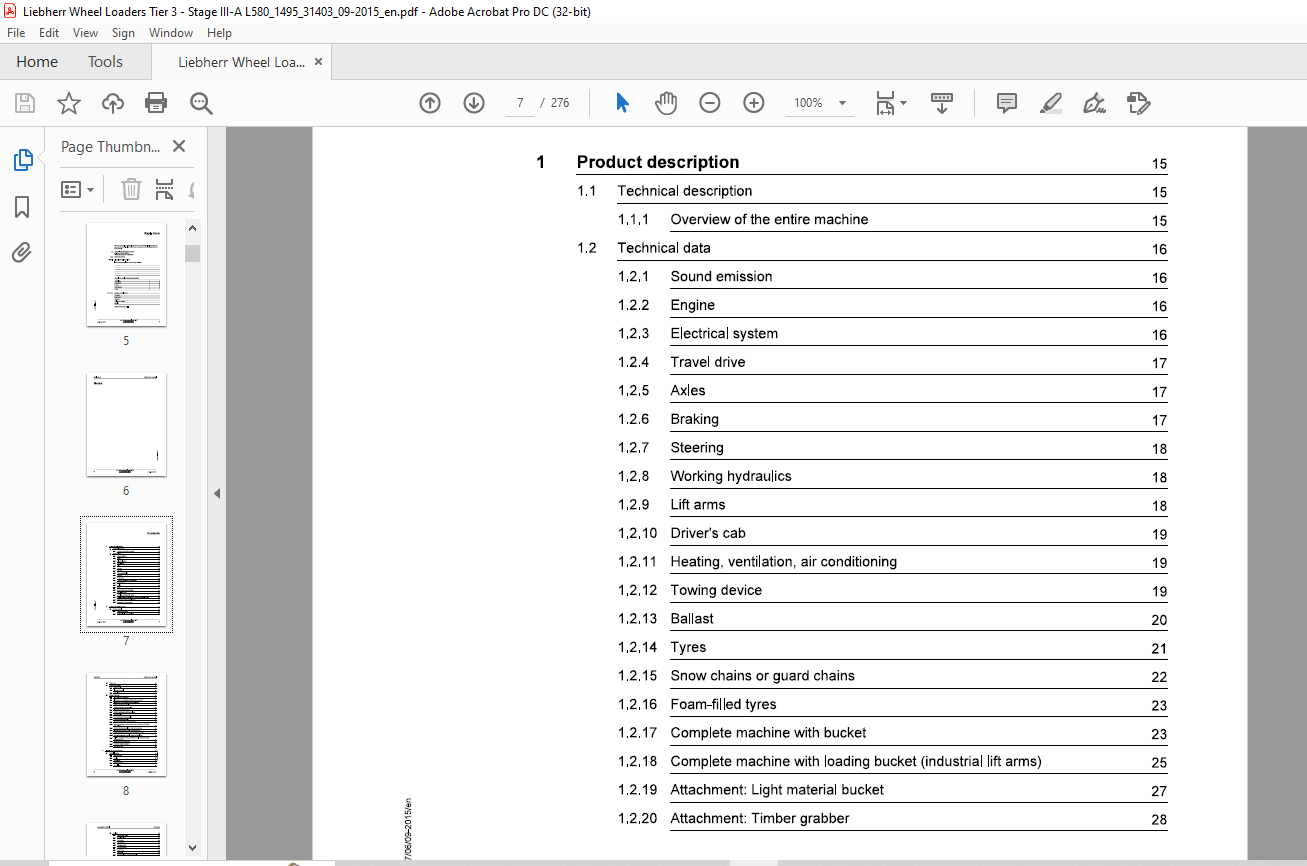Open the Attachments paperclip panel
1307x866 pixels.
coord(22,253)
